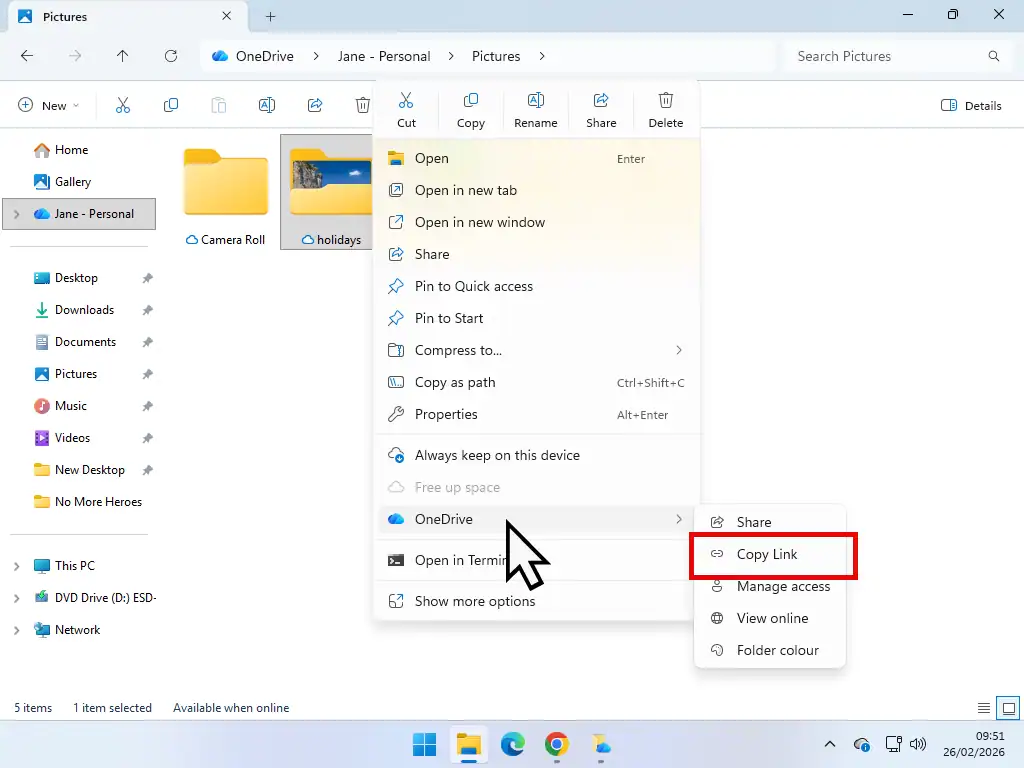Unpin Downloads from the sidebar
1024x768 pixels.
(x=147, y=310)
